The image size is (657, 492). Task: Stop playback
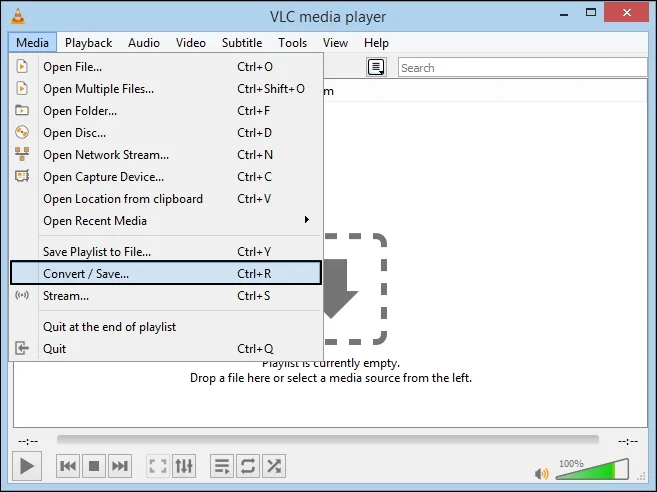pyautogui.click(x=94, y=466)
